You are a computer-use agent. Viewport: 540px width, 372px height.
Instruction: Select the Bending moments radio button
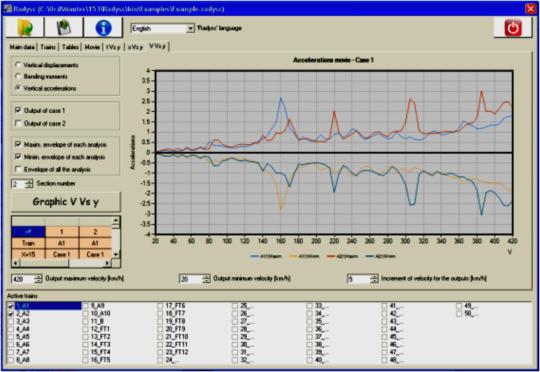click(18, 76)
